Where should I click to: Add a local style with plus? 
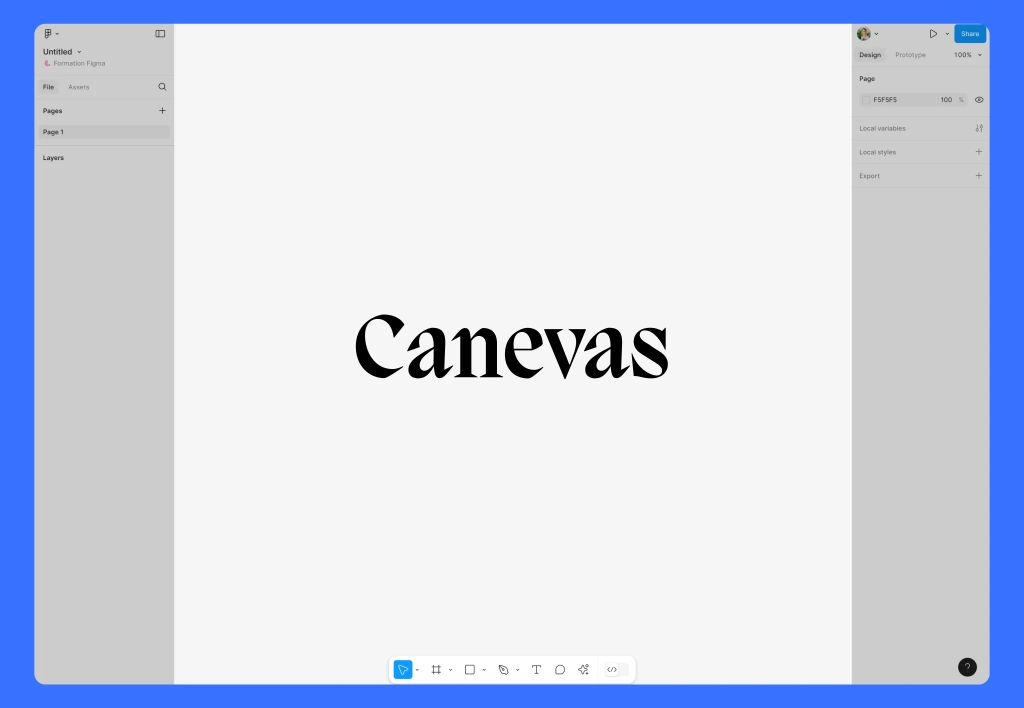pos(978,152)
